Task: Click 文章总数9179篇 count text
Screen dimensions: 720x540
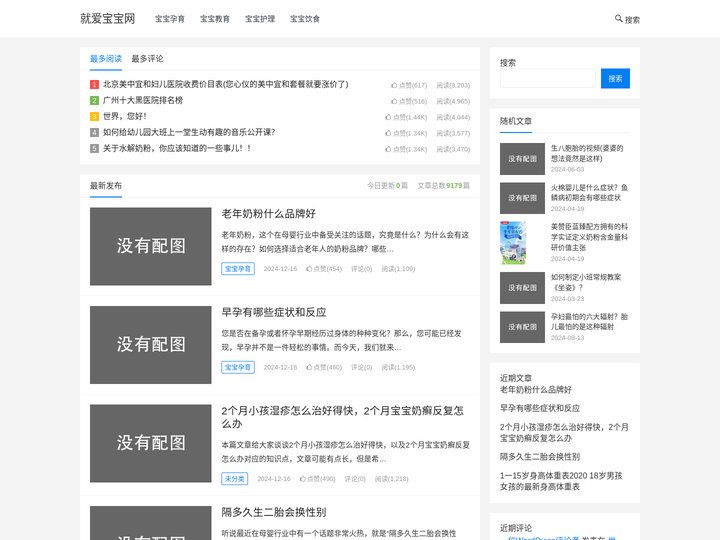Action: [x=444, y=186]
